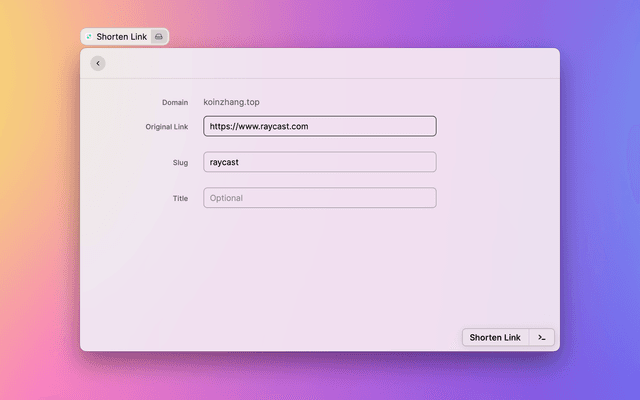Select the Title optional field
Screen dimensions: 640x400
(320, 198)
